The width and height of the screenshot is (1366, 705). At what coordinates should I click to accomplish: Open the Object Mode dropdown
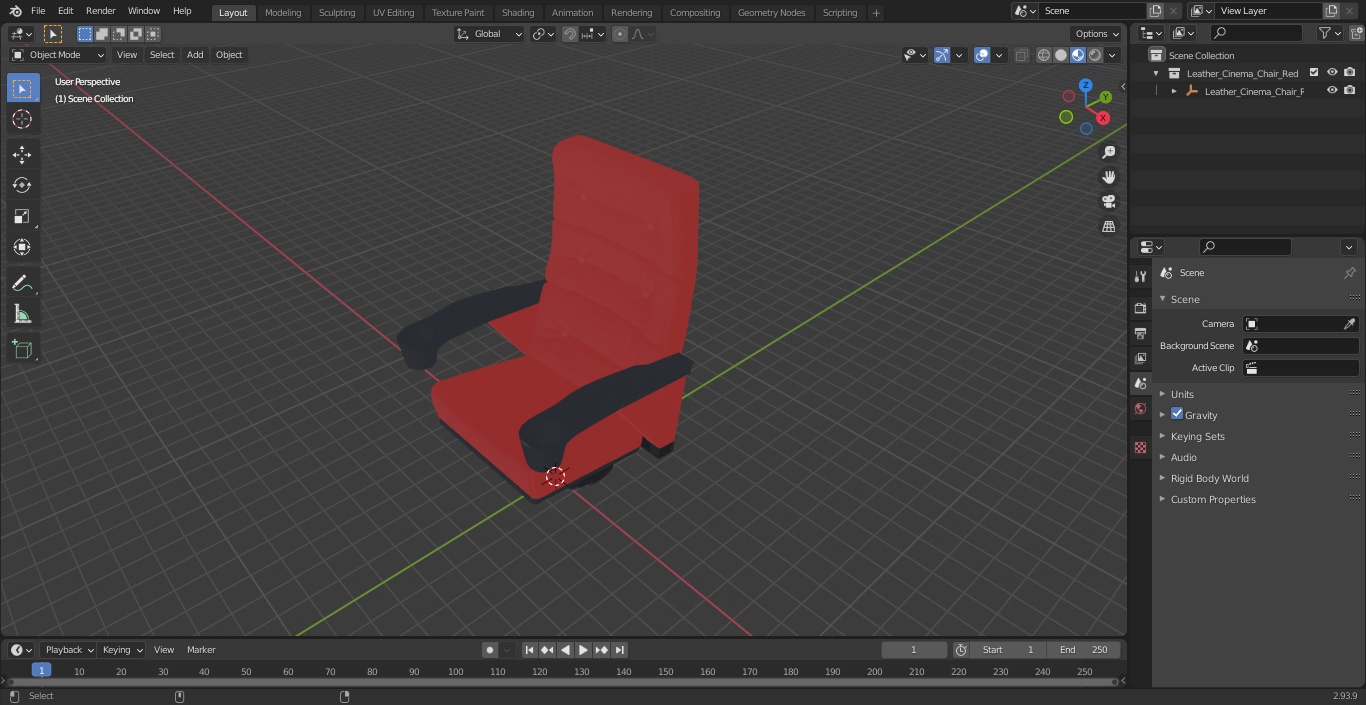point(58,55)
